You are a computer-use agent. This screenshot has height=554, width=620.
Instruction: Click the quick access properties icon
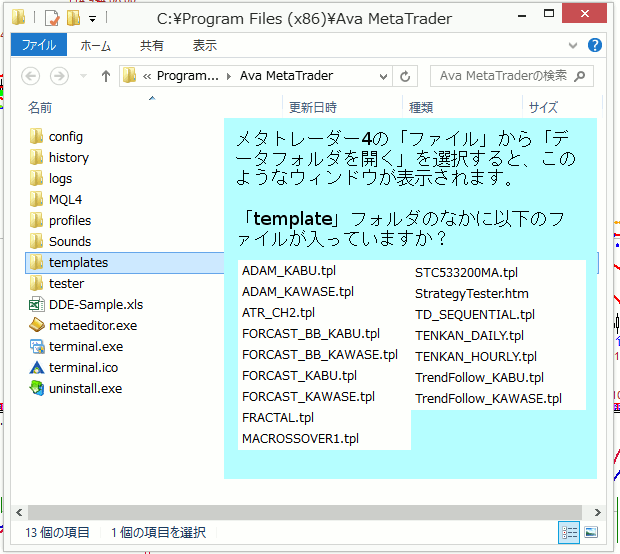click(x=52, y=18)
